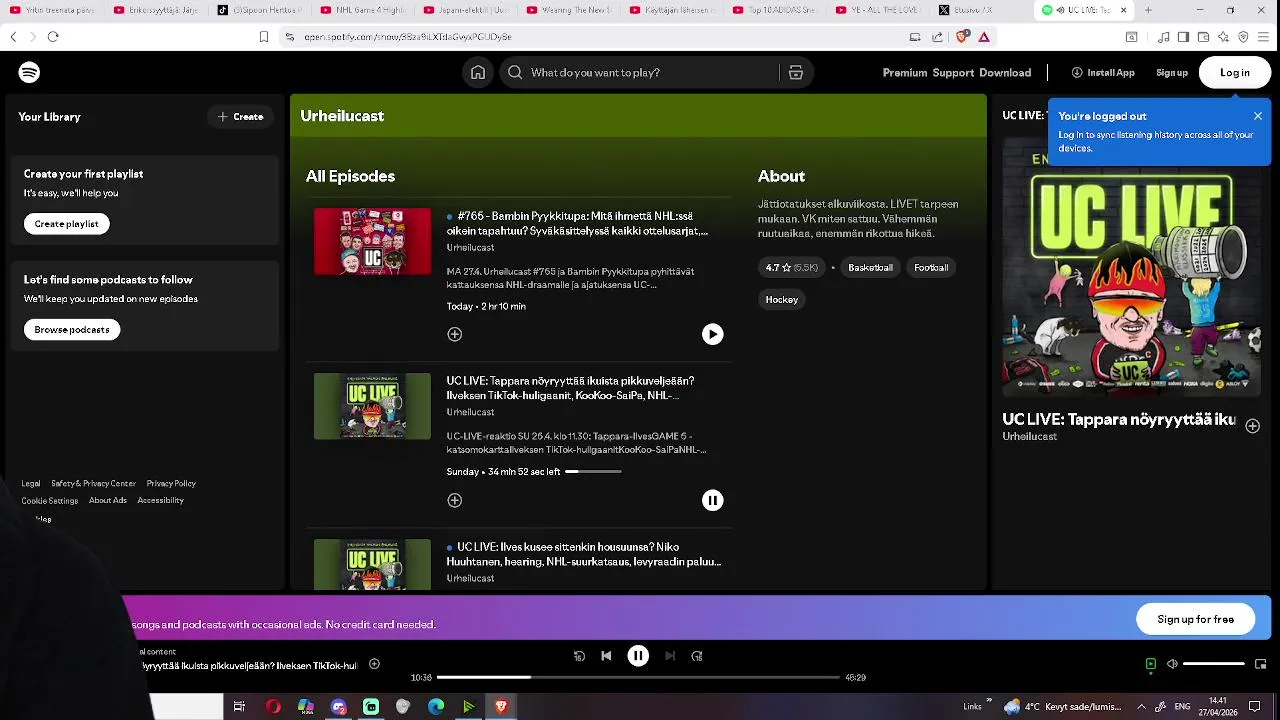Open Brave Wallet icon

[1204, 37]
